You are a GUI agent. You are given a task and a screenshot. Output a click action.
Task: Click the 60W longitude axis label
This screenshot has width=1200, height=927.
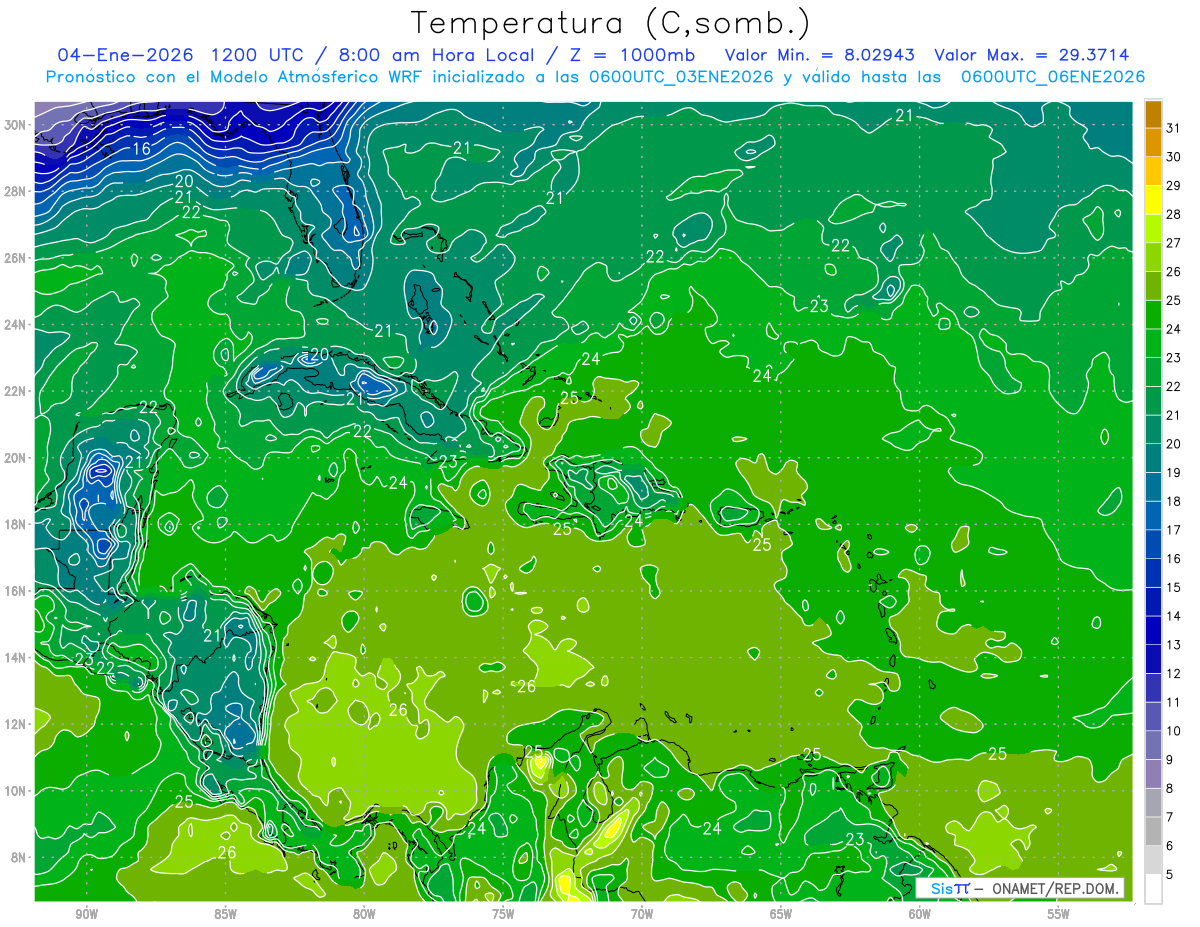pos(920,914)
